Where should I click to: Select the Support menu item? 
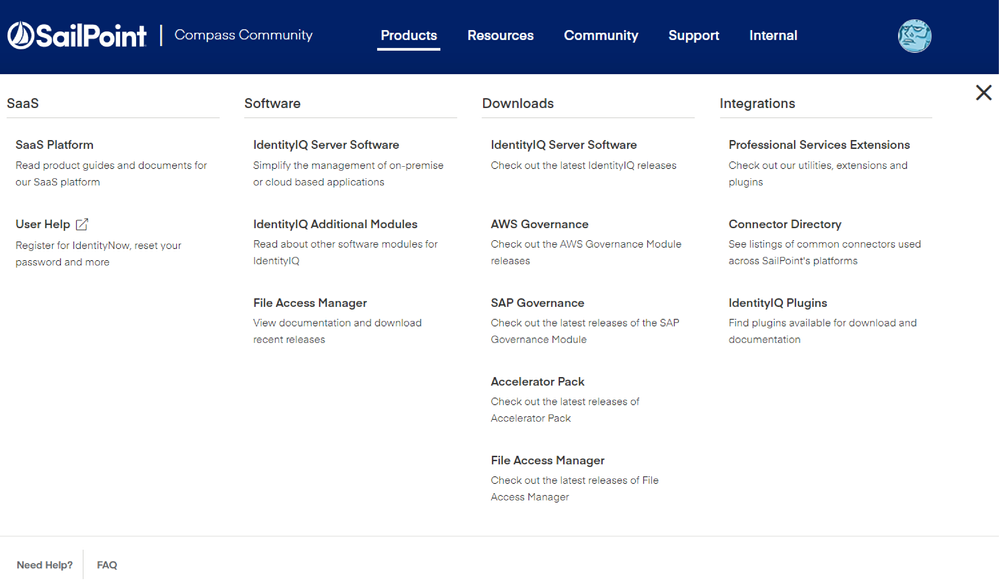693,36
